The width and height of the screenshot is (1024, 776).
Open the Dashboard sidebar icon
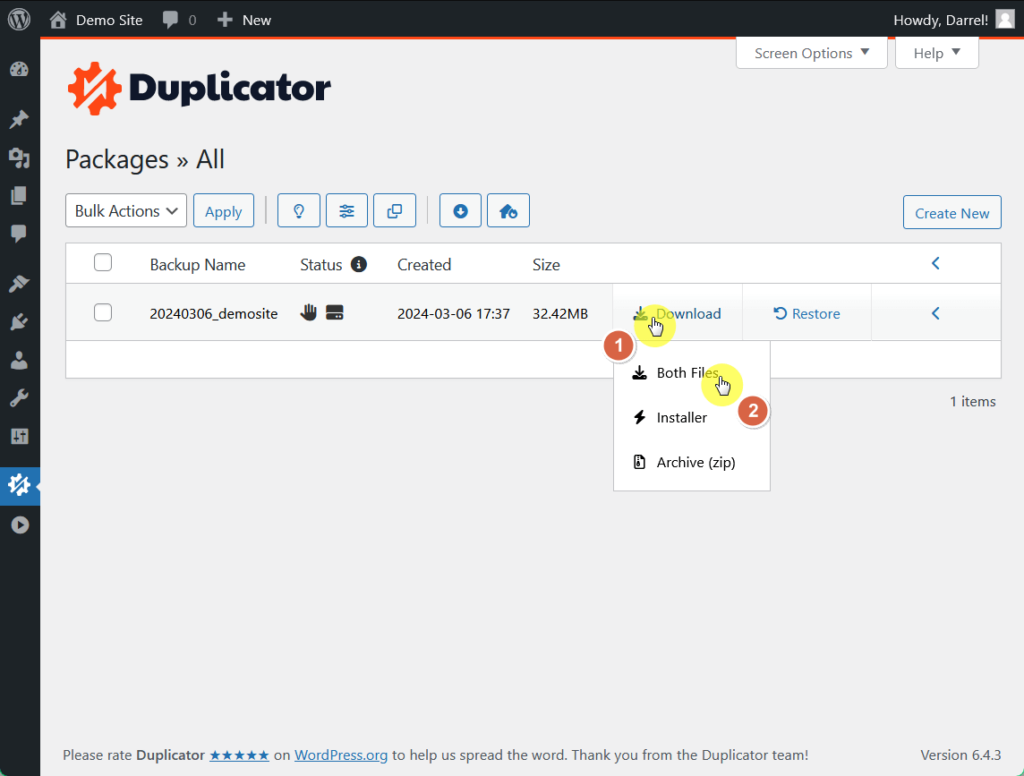(x=19, y=69)
